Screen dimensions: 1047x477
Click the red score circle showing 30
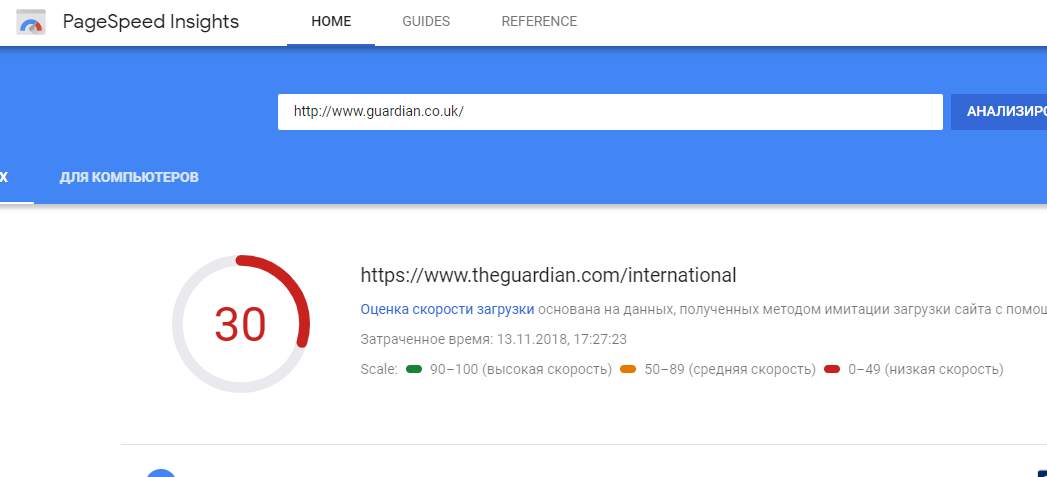(240, 324)
